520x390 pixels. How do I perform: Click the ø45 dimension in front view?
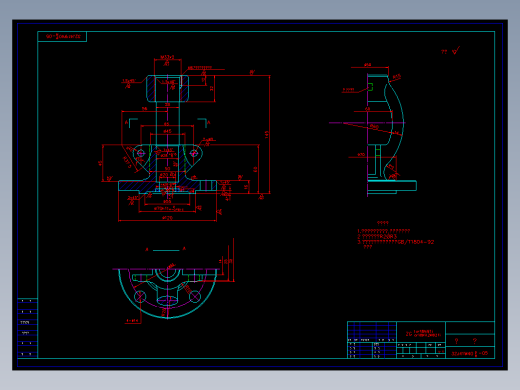click(x=167, y=131)
